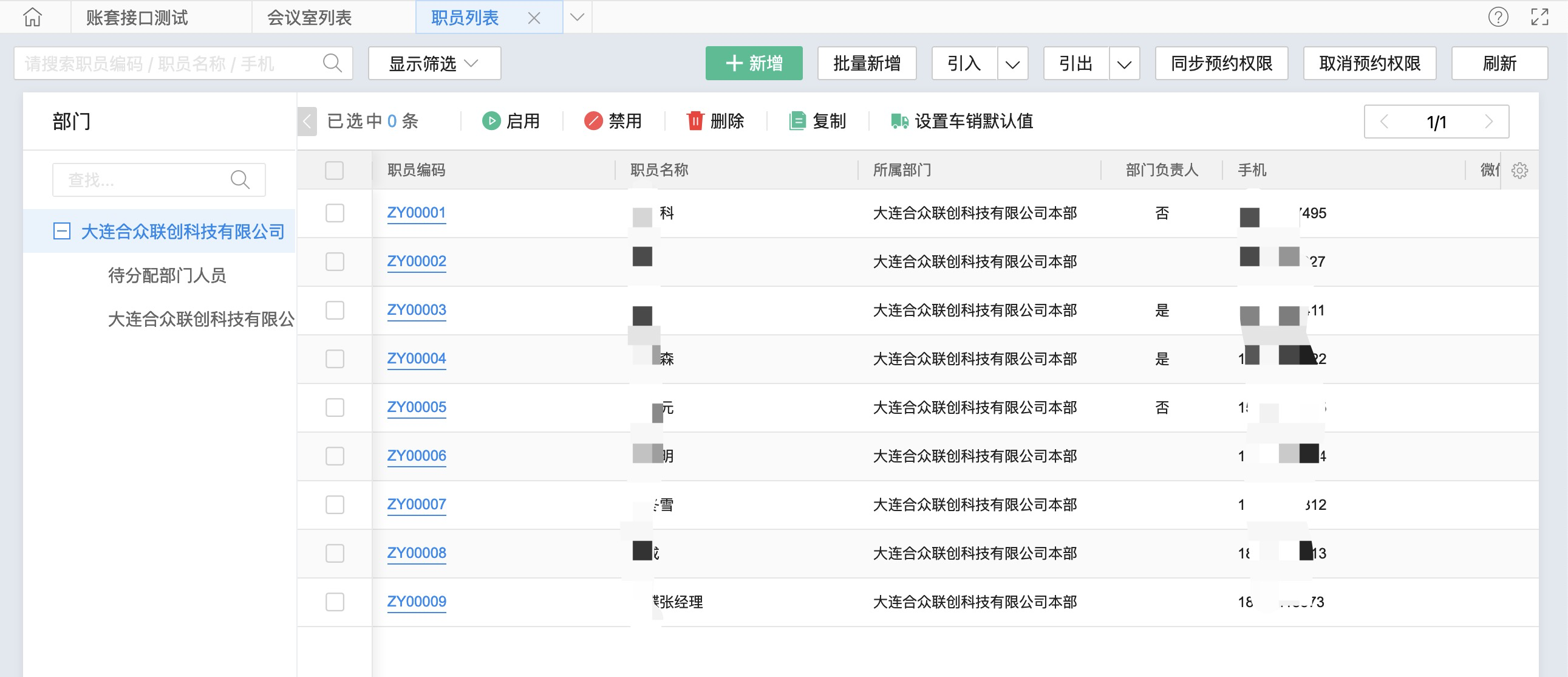Click the search magnifier in employee search
Image resolution: width=1568 pixels, height=677 pixels.
pyautogui.click(x=332, y=63)
